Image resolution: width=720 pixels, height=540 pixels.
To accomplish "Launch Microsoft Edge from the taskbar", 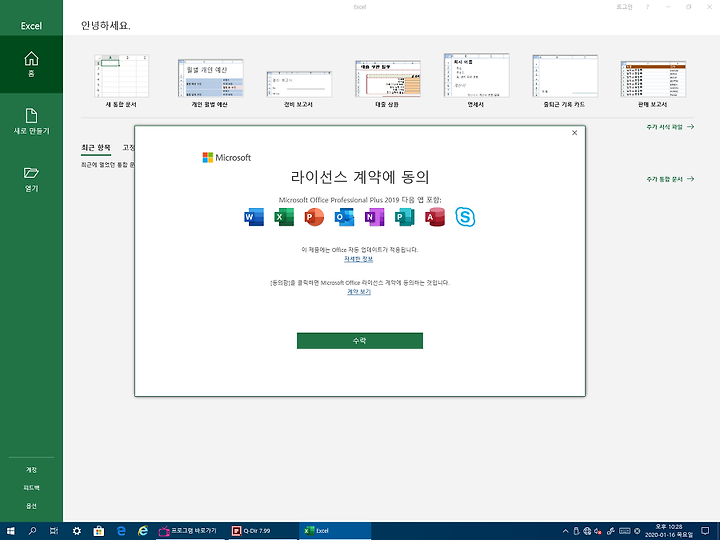I will click(x=121, y=531).
